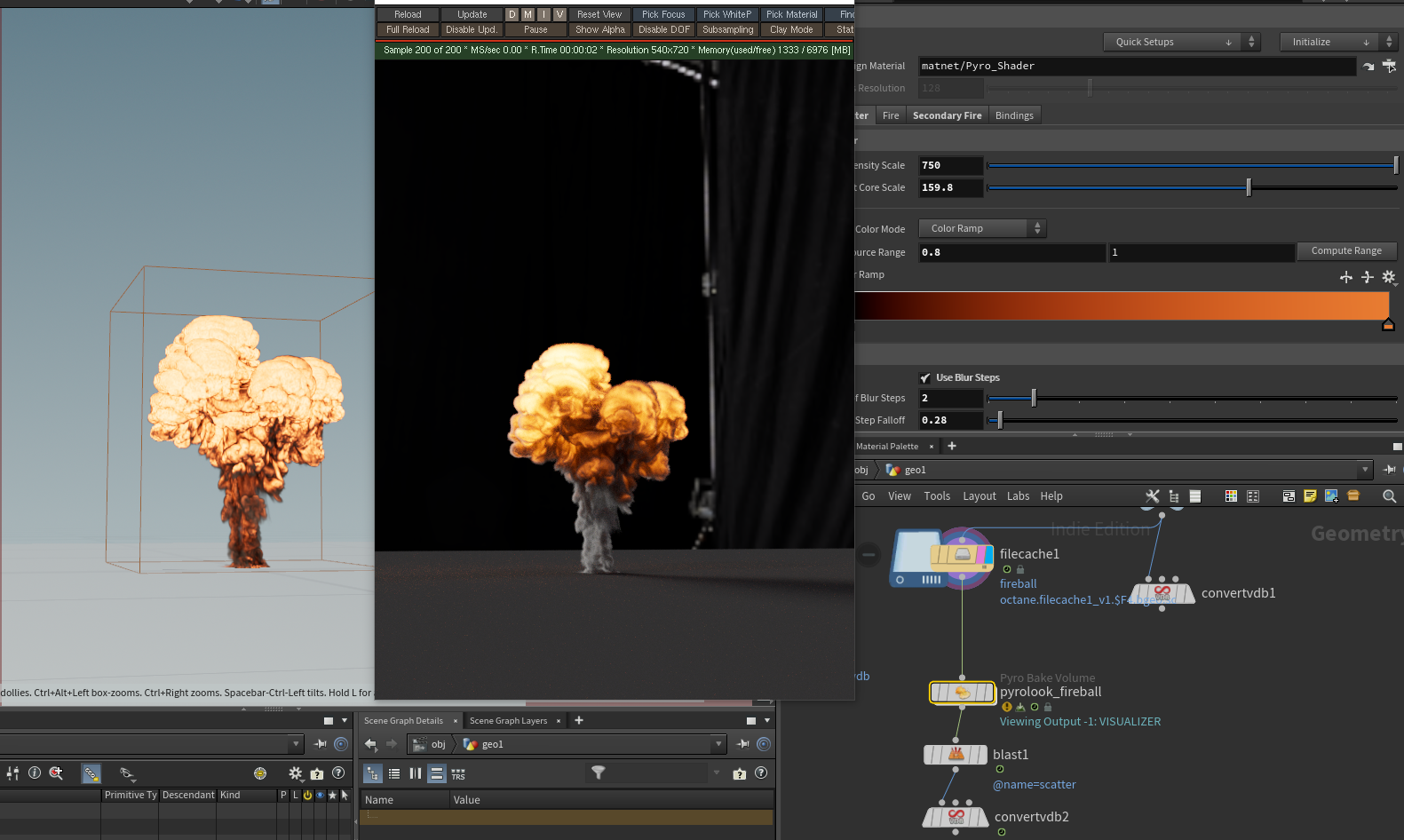
Task: Toggle the D button in render toolbar
Action: point(512,15)
